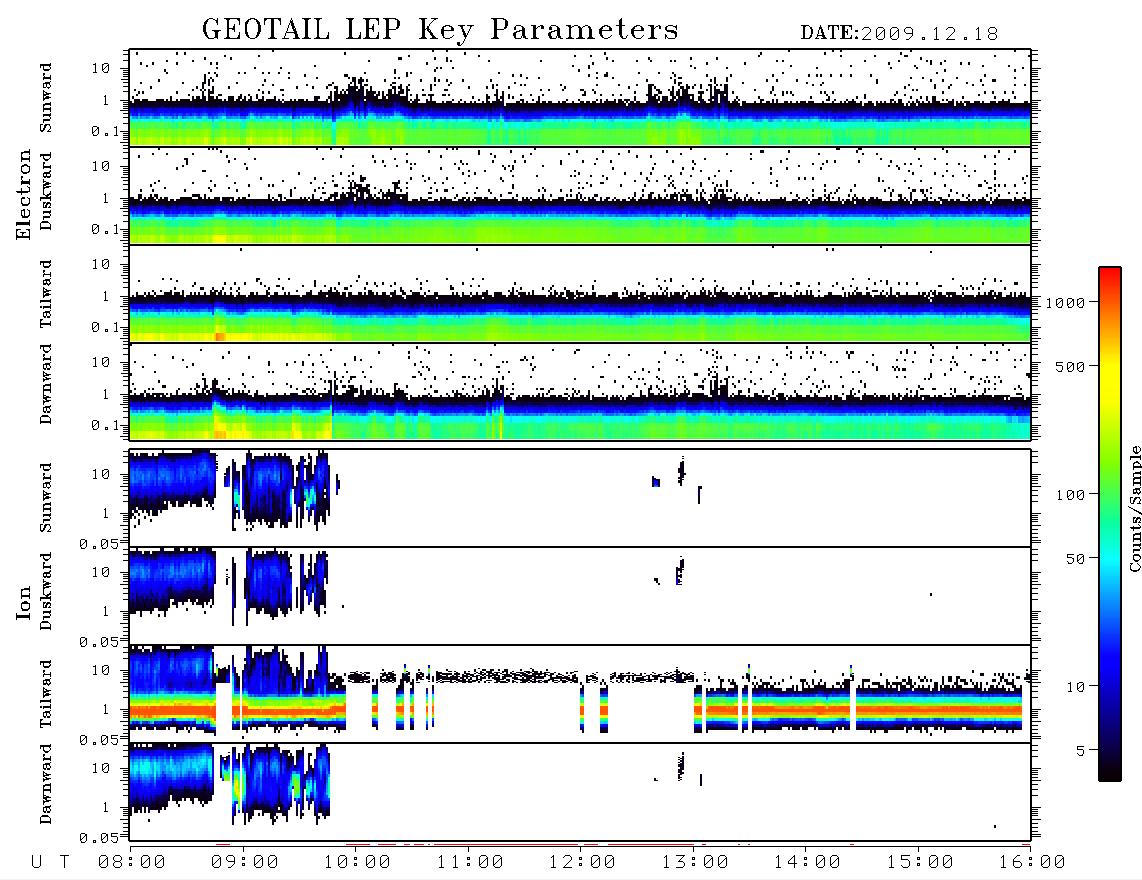Click the 13:00 time tick label

coord(695,863)
